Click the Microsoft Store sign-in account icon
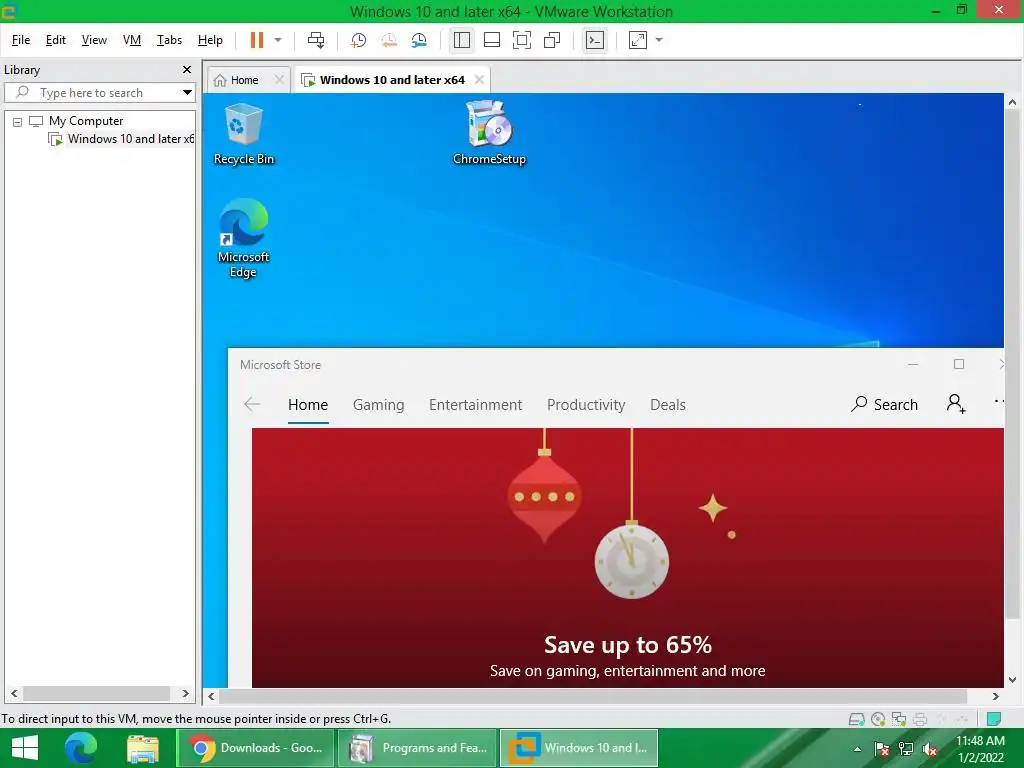 [956, 404]
